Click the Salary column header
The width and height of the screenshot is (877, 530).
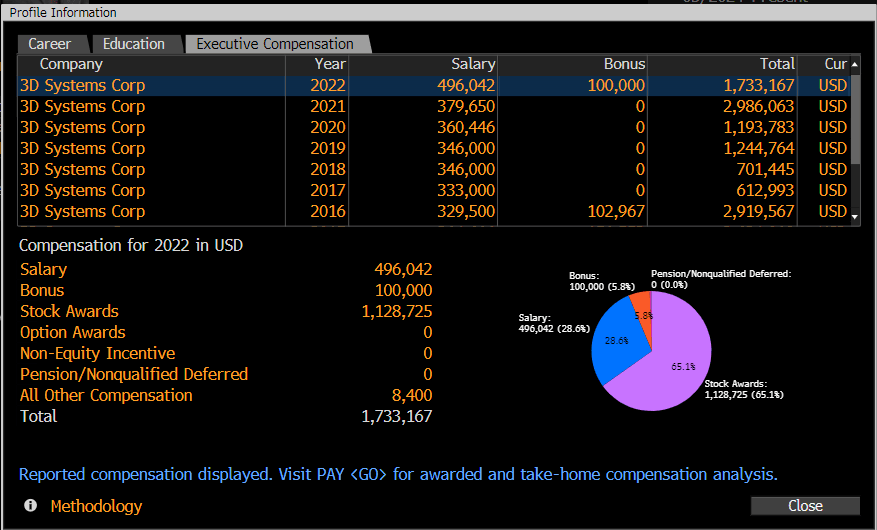423,65
